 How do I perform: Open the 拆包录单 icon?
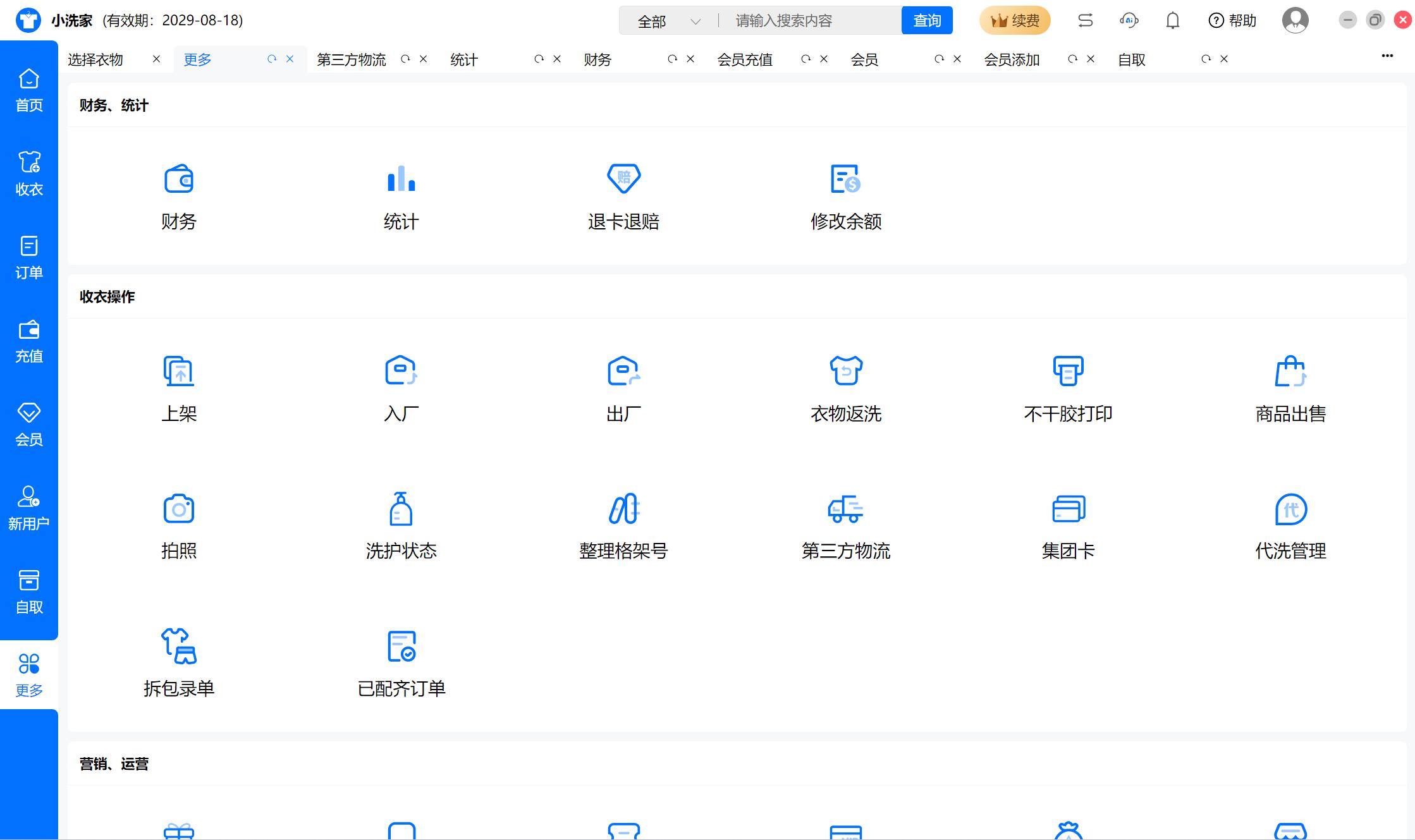tap(179, 646)
